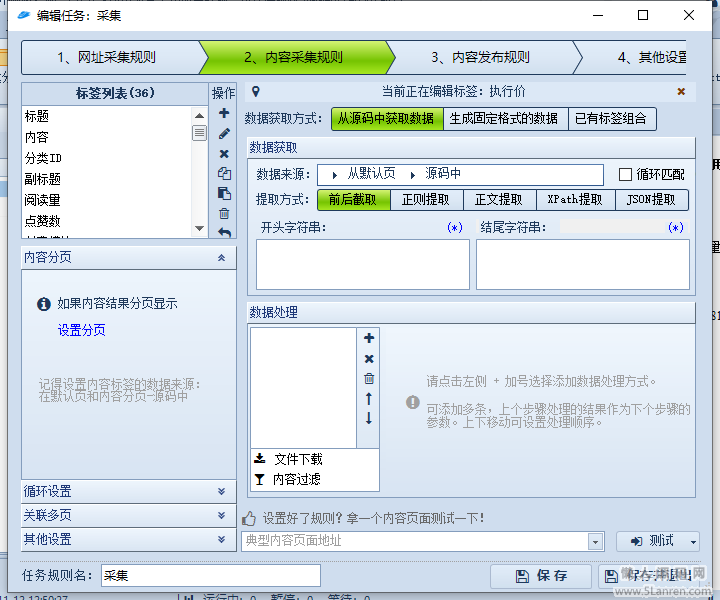Click thumbs-up icon near test prompt
This screenshot has width=720, height=600.
pyautogui.click(x=249, y=519)
